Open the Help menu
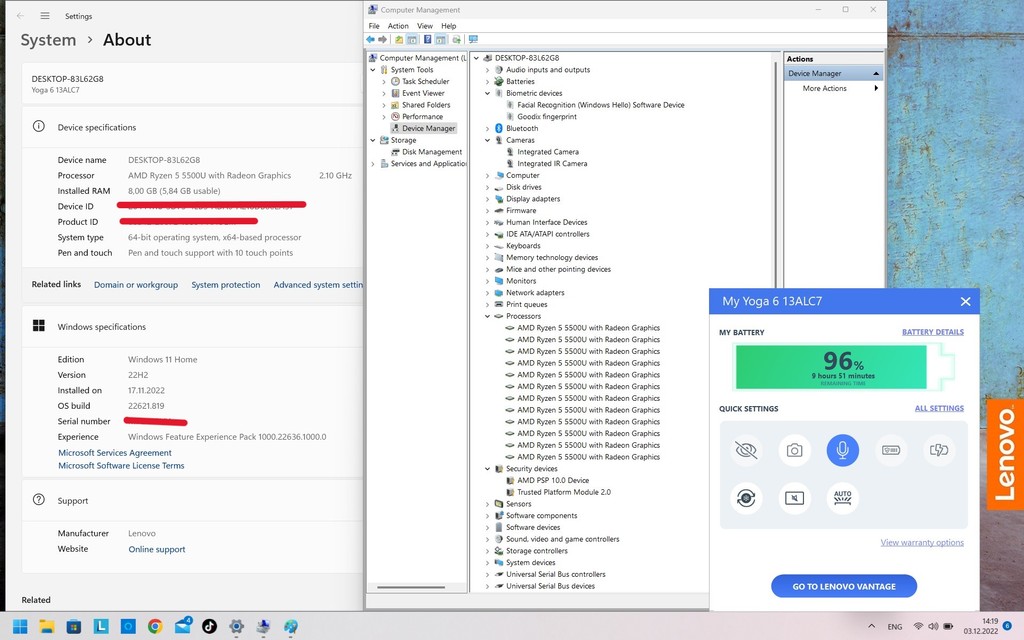Screen dimensions: 1024x640 click(449, 26)
